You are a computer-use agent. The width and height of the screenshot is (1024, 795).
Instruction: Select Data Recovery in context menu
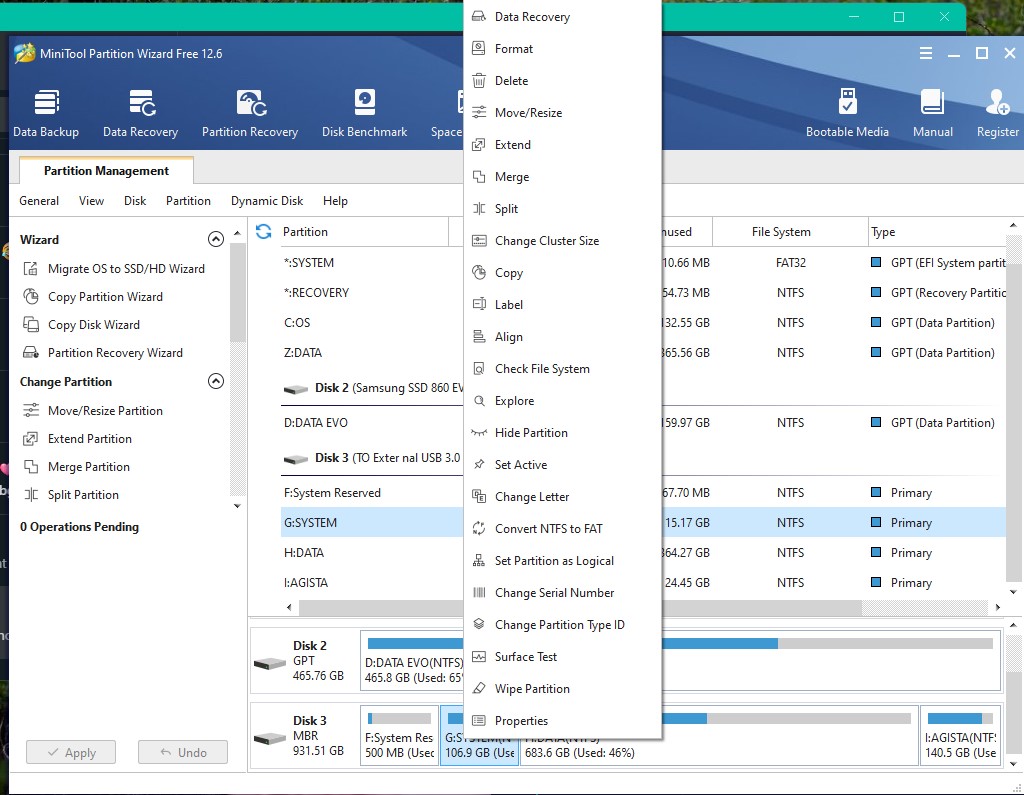pos(562,16)
